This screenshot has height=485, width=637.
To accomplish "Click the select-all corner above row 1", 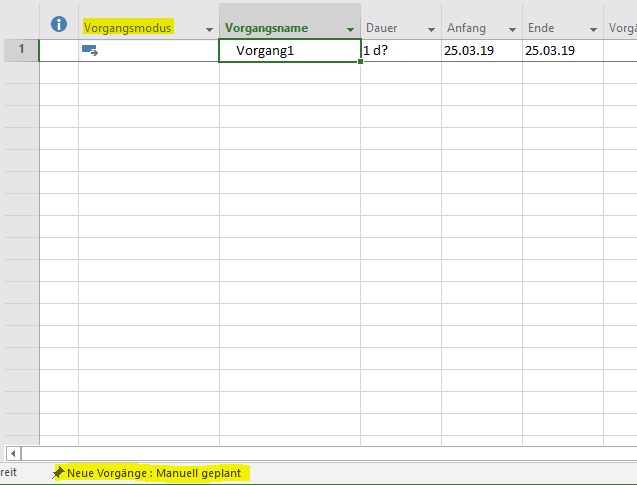I will point(20,20).
